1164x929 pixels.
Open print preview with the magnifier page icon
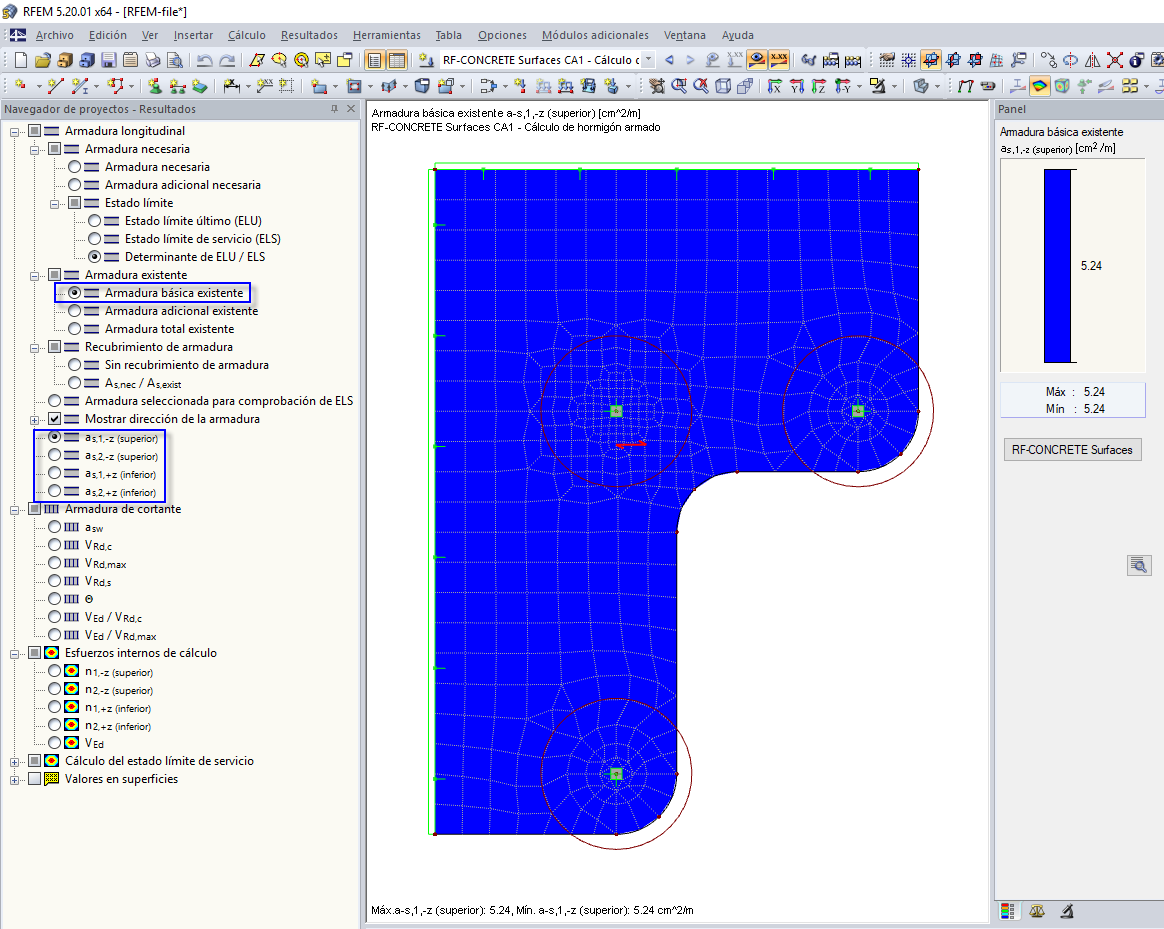click(174, 60)
